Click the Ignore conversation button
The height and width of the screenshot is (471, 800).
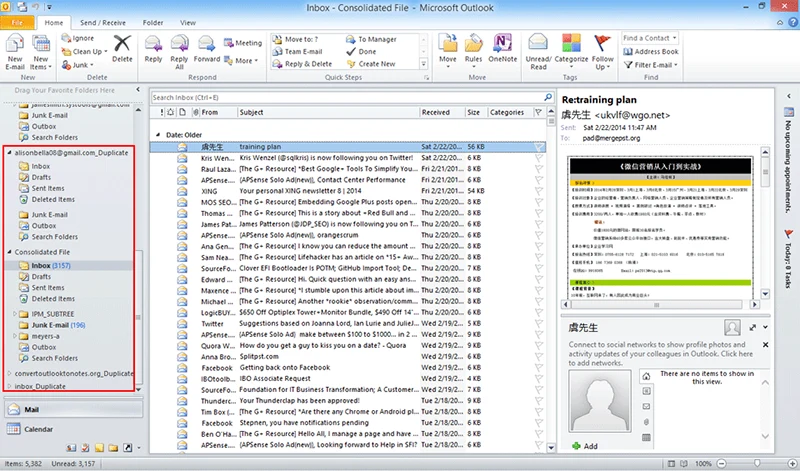click(x=78, y=38)
